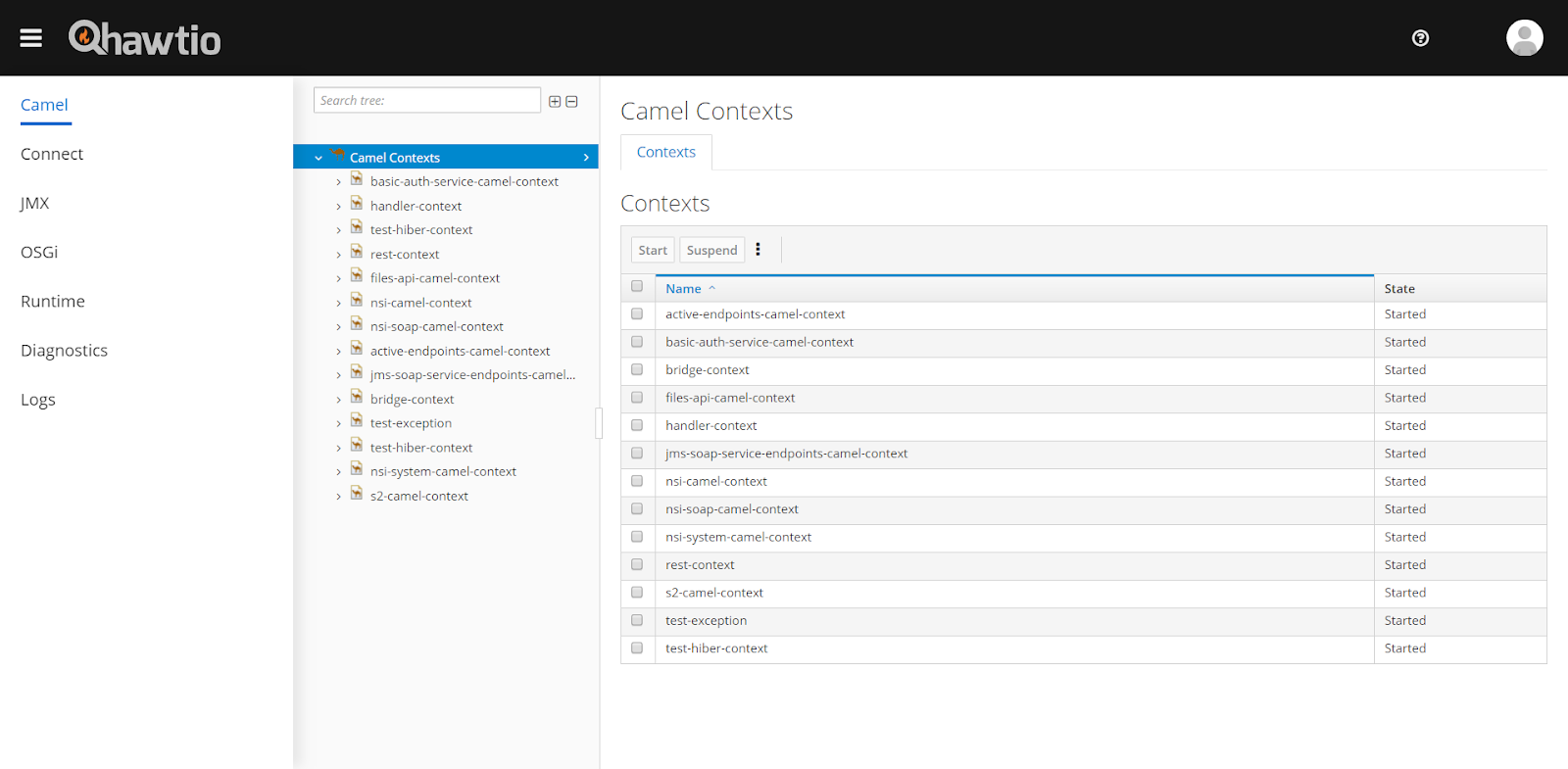Click test-hiber-context name in the table
This screenshot has width=1568, height=769.
coord(716,649)
